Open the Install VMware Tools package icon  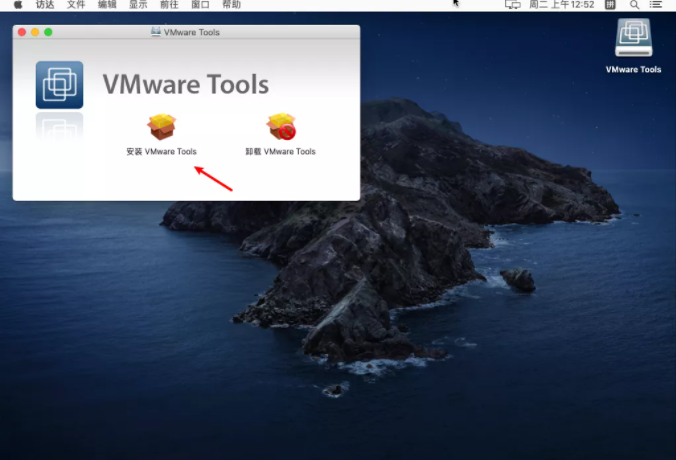tap(162, 126)
